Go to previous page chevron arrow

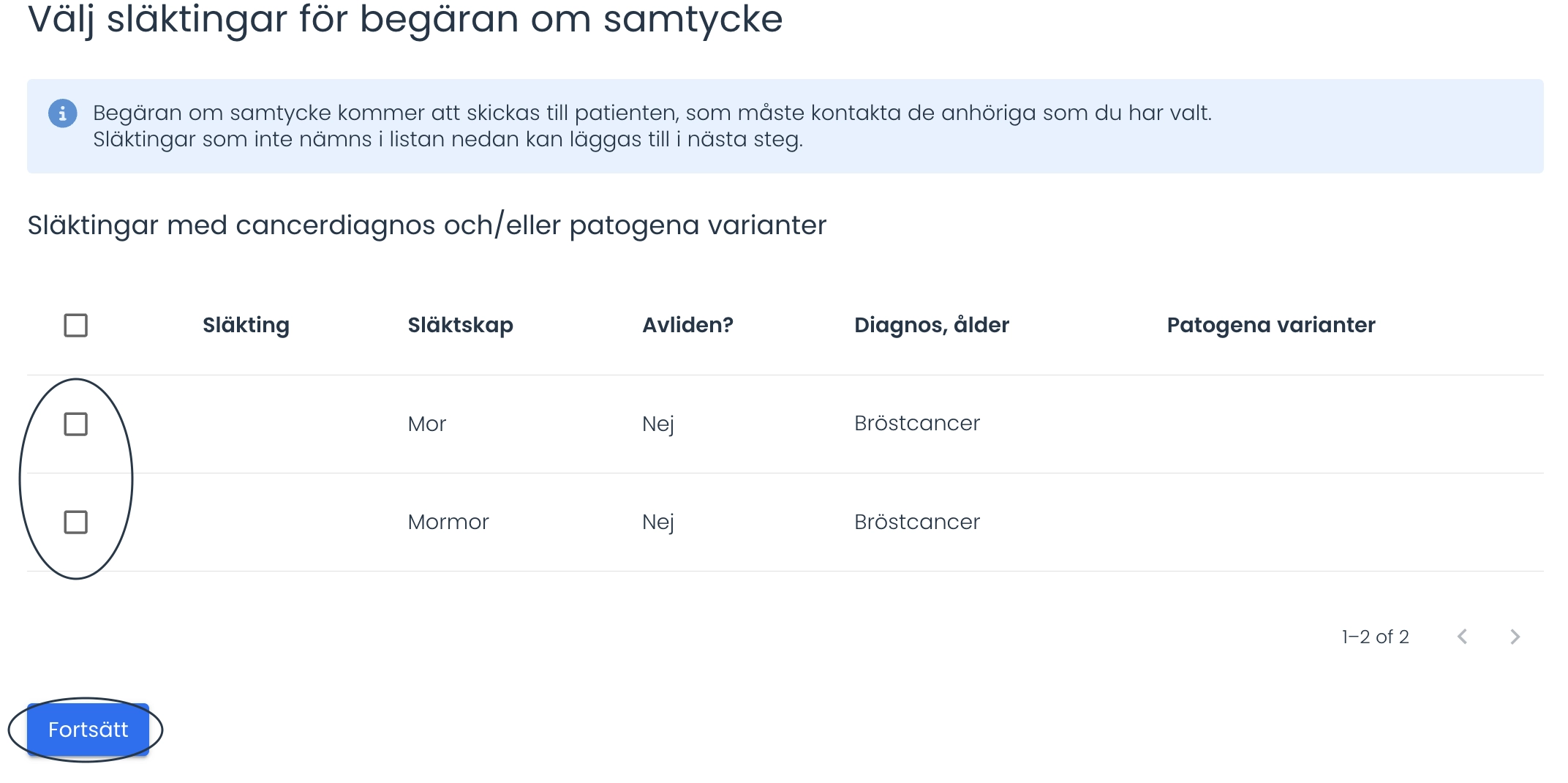[x=1462, y=637]
